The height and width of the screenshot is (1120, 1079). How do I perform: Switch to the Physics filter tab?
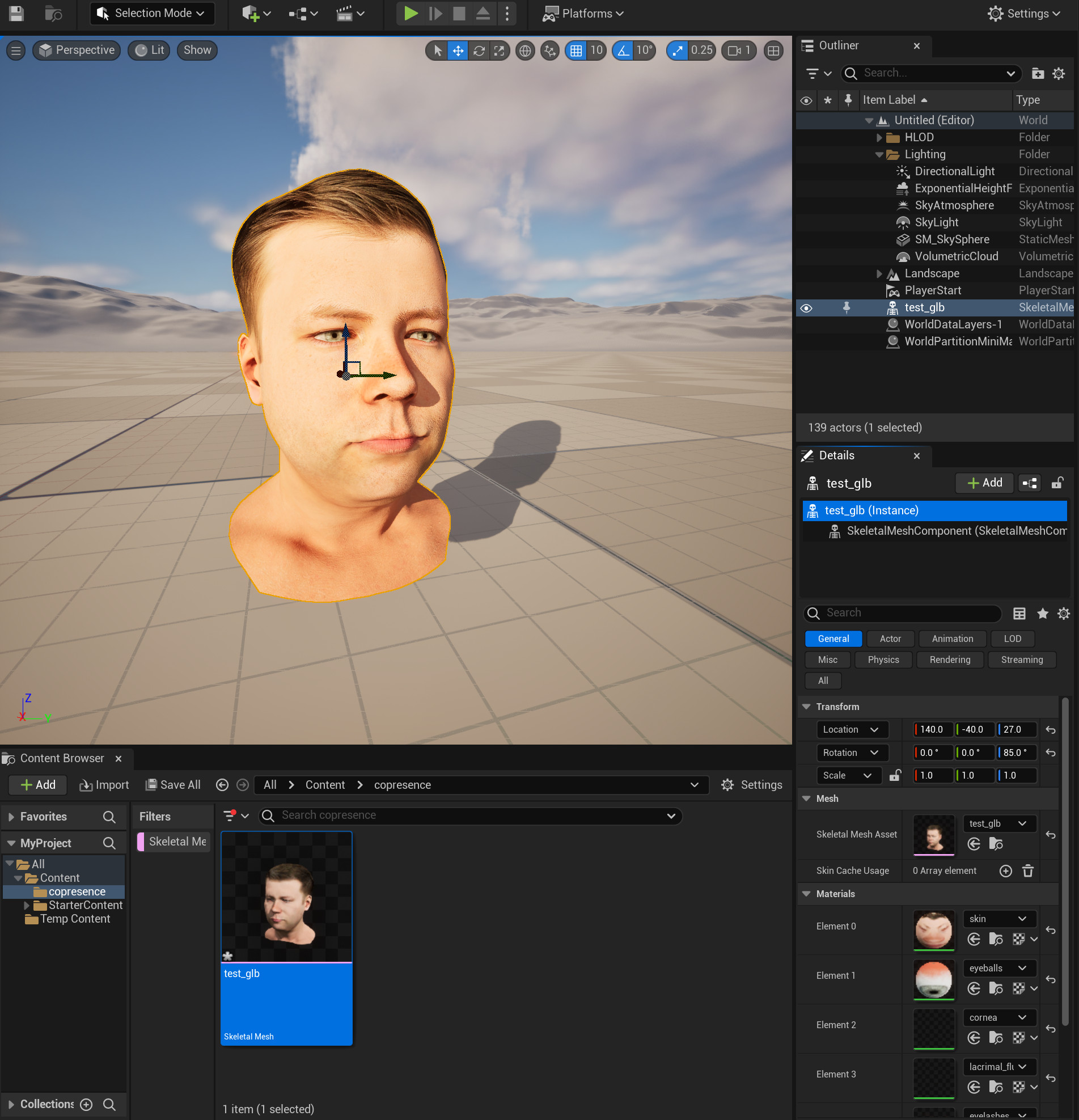pos(883,660)
